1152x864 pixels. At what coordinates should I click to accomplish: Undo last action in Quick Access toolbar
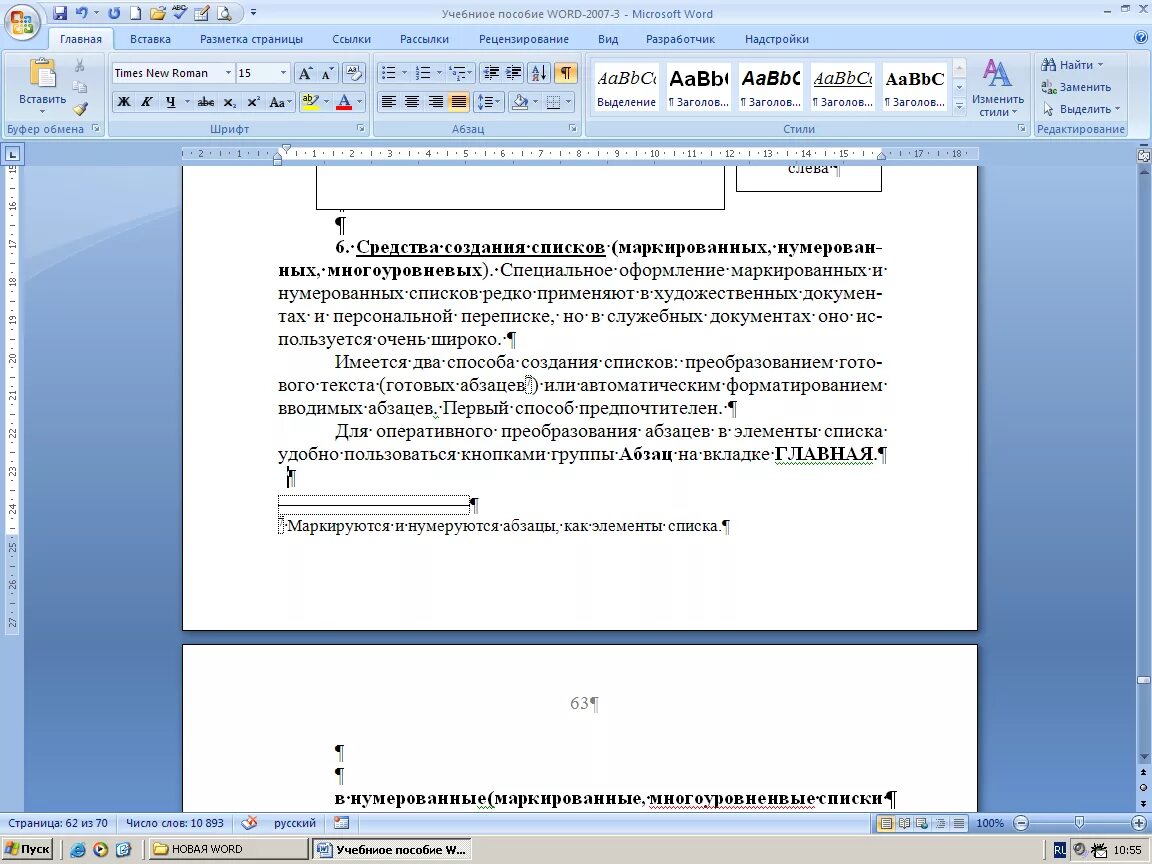click(82, 13)
